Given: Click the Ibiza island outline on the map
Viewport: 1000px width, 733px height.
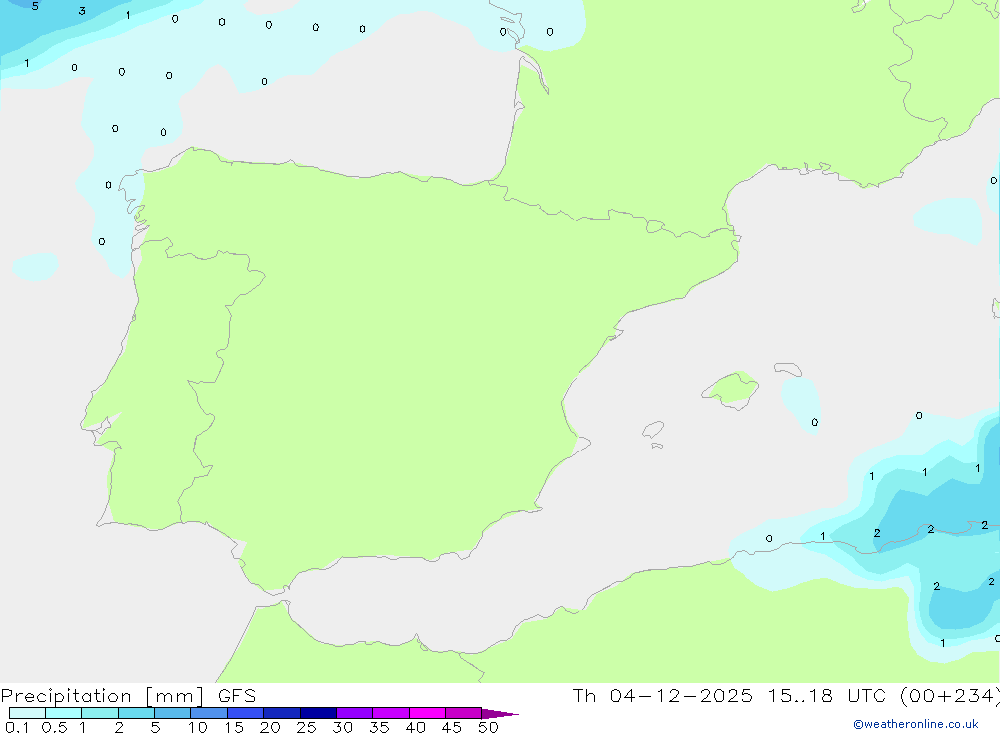Looking at the screenshot, I should (653, 429).
